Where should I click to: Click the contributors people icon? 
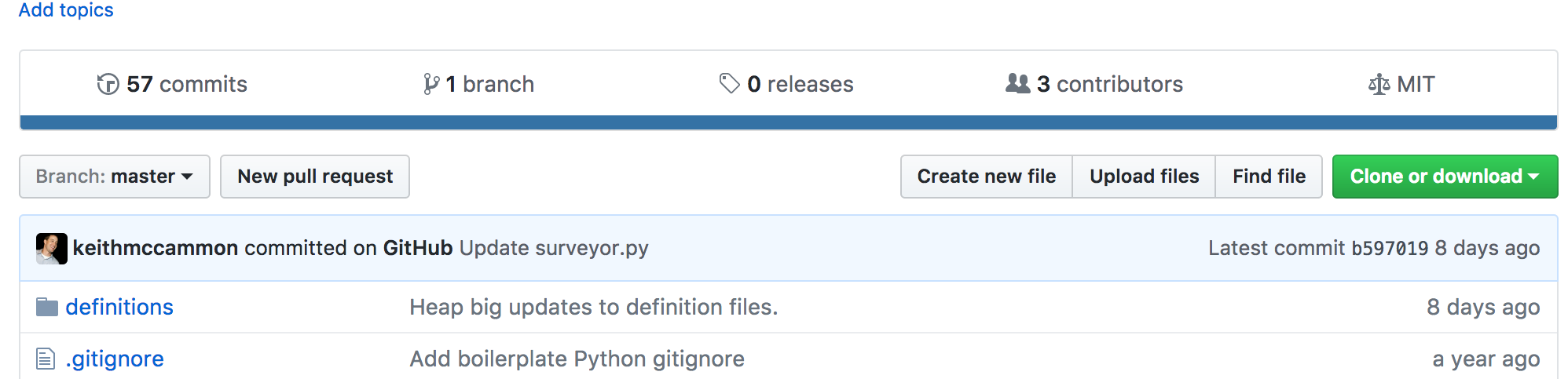(1017, 83)
